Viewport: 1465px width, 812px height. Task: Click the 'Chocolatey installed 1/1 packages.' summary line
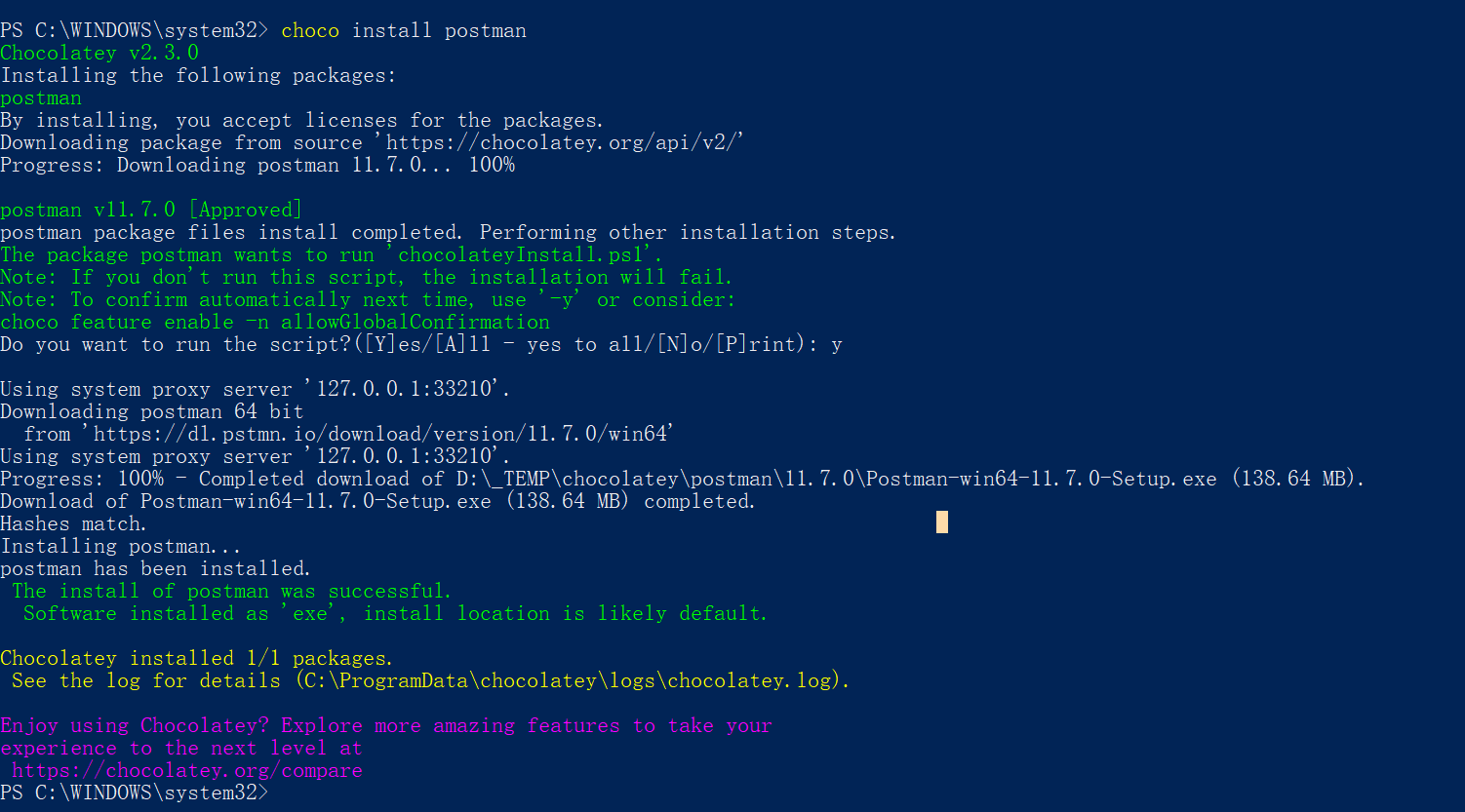pyautogui.click(x=196, y=658)
